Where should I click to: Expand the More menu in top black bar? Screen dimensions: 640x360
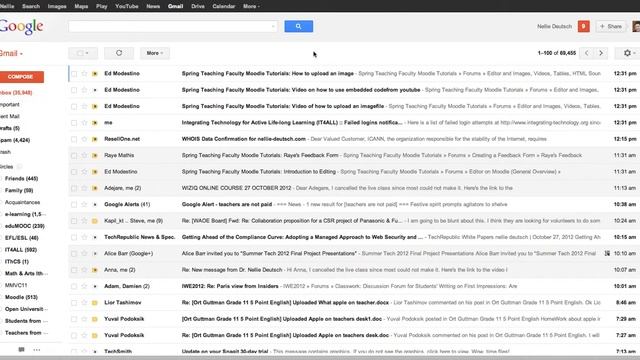click(251, 6)
